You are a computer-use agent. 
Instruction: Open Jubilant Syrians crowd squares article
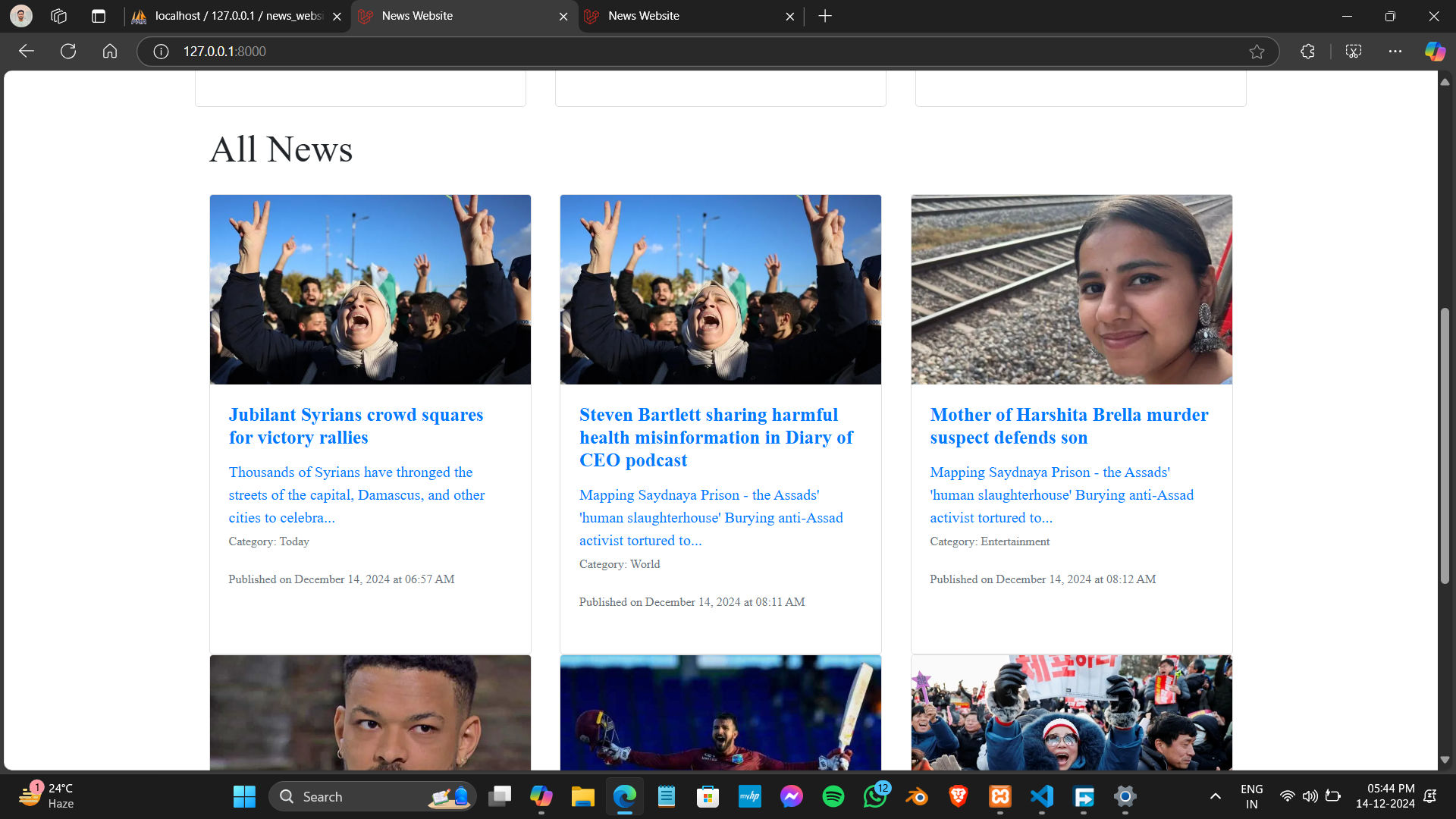(356, 426)
